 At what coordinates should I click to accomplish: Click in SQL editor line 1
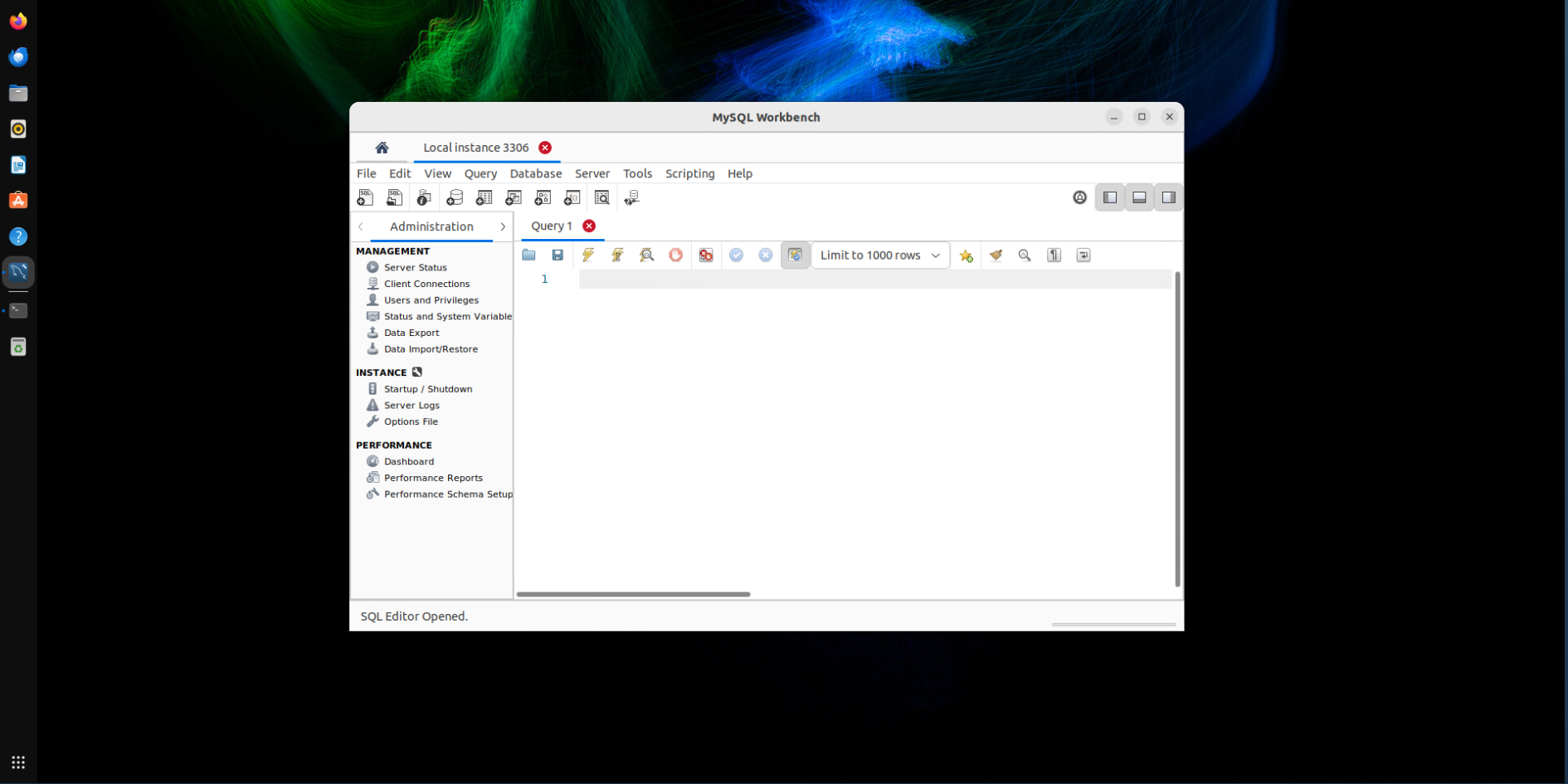(x=874, y=279)
